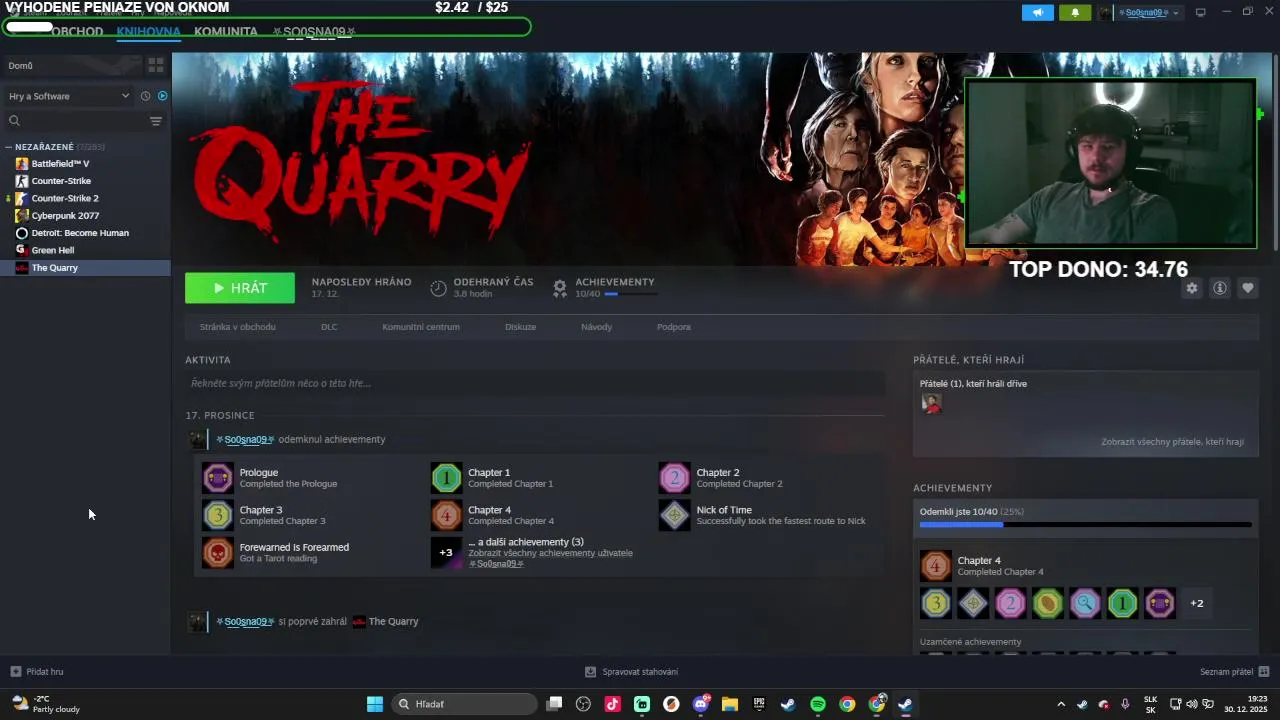This screenshot has width=1280, height=720.
Task: Click the Chapter 3 achievement badge in activity
Action: point(218,515)
